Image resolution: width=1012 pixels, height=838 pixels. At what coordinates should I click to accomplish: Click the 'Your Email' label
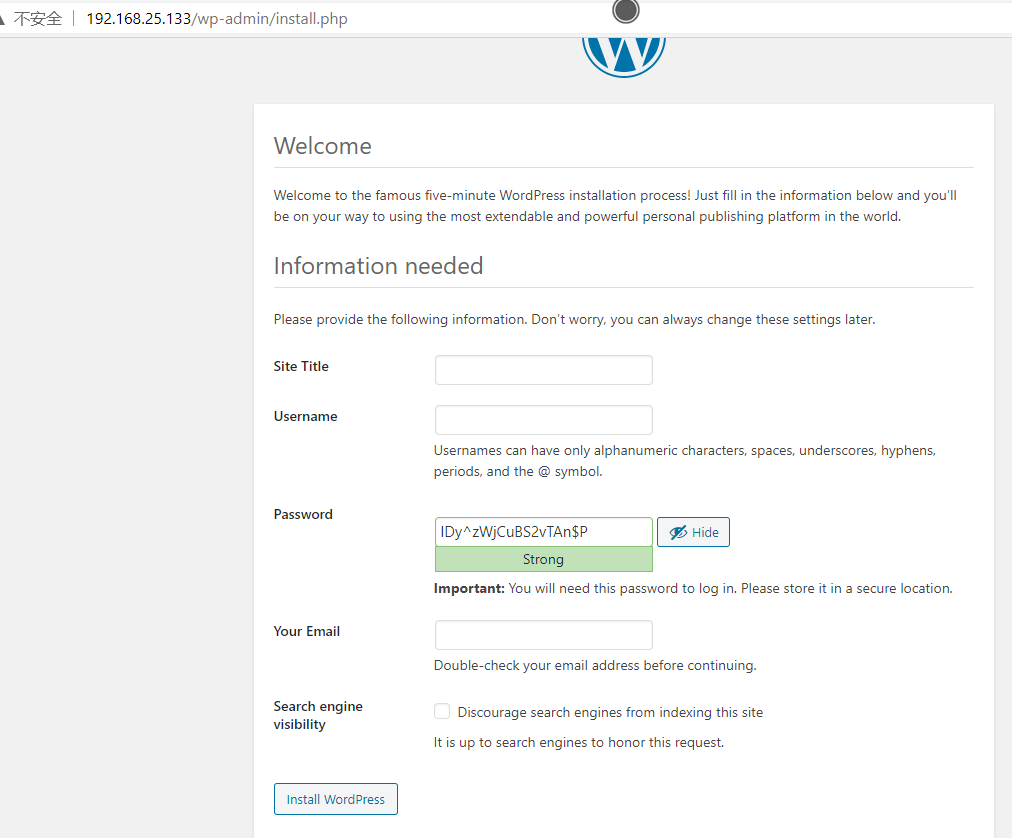point(307,631)
